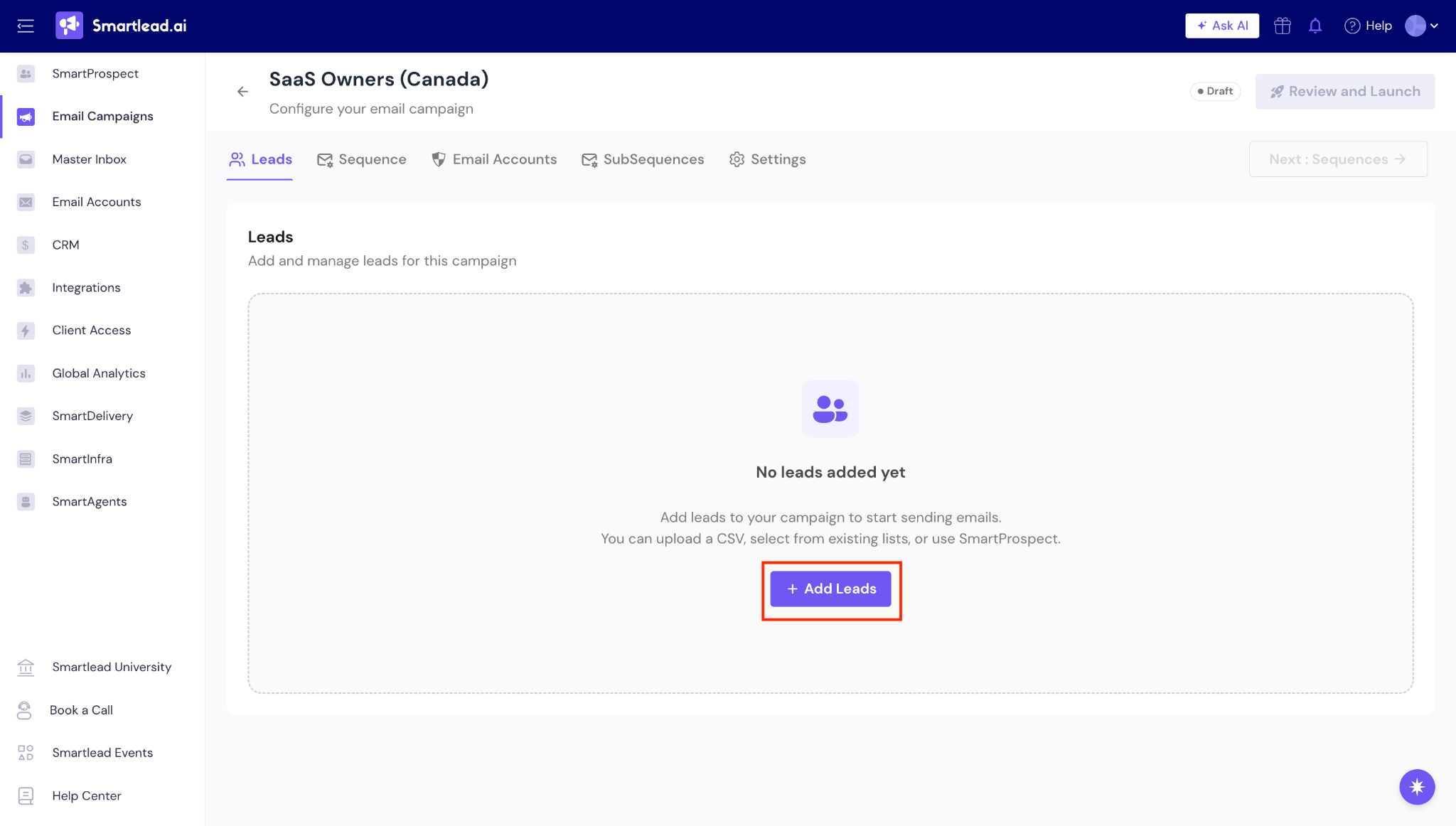
Task: Go to Master Inbox in the sidebar
Action: 89,159
